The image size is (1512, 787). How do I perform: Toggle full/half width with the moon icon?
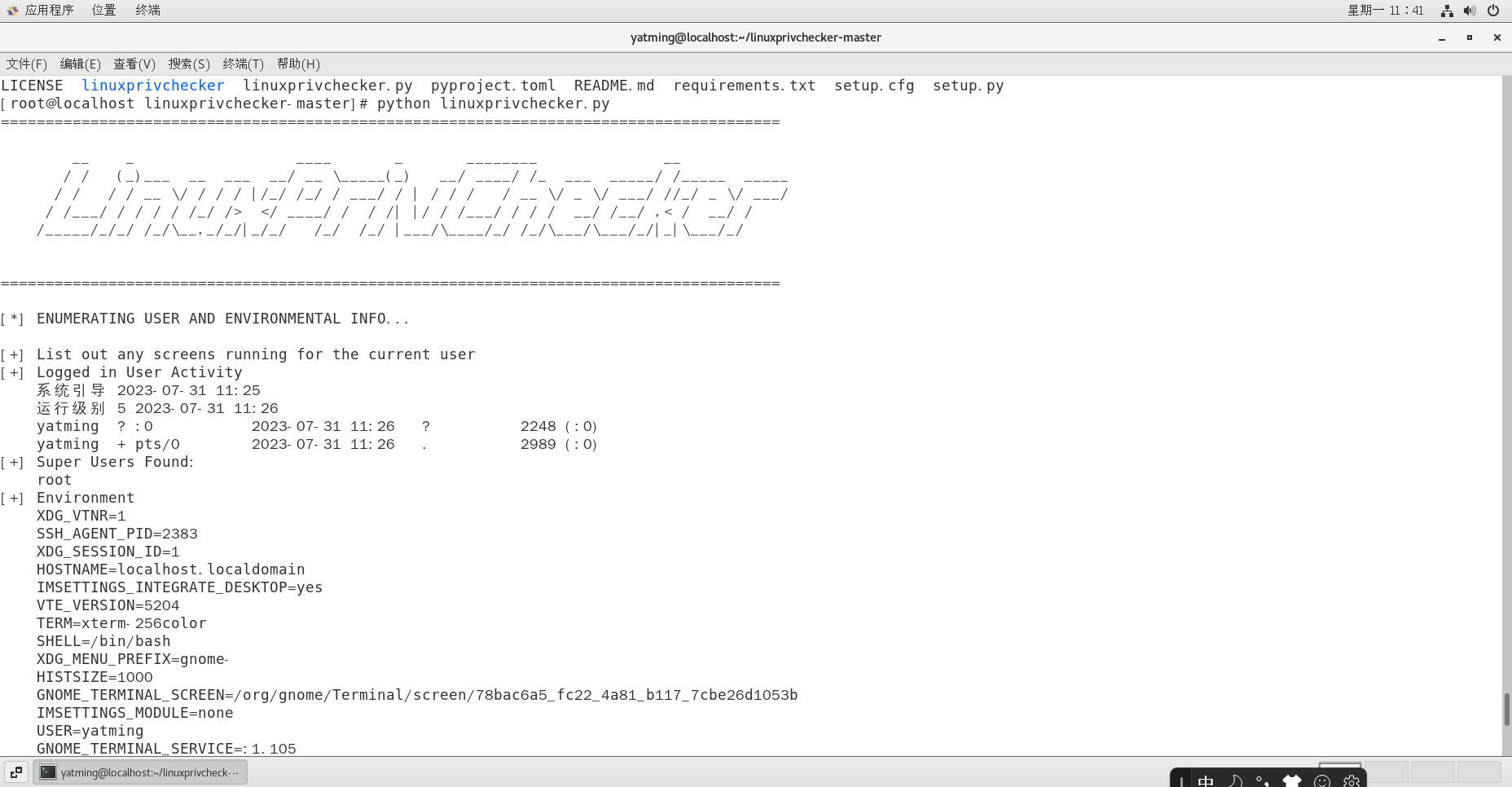[1234, 780]
